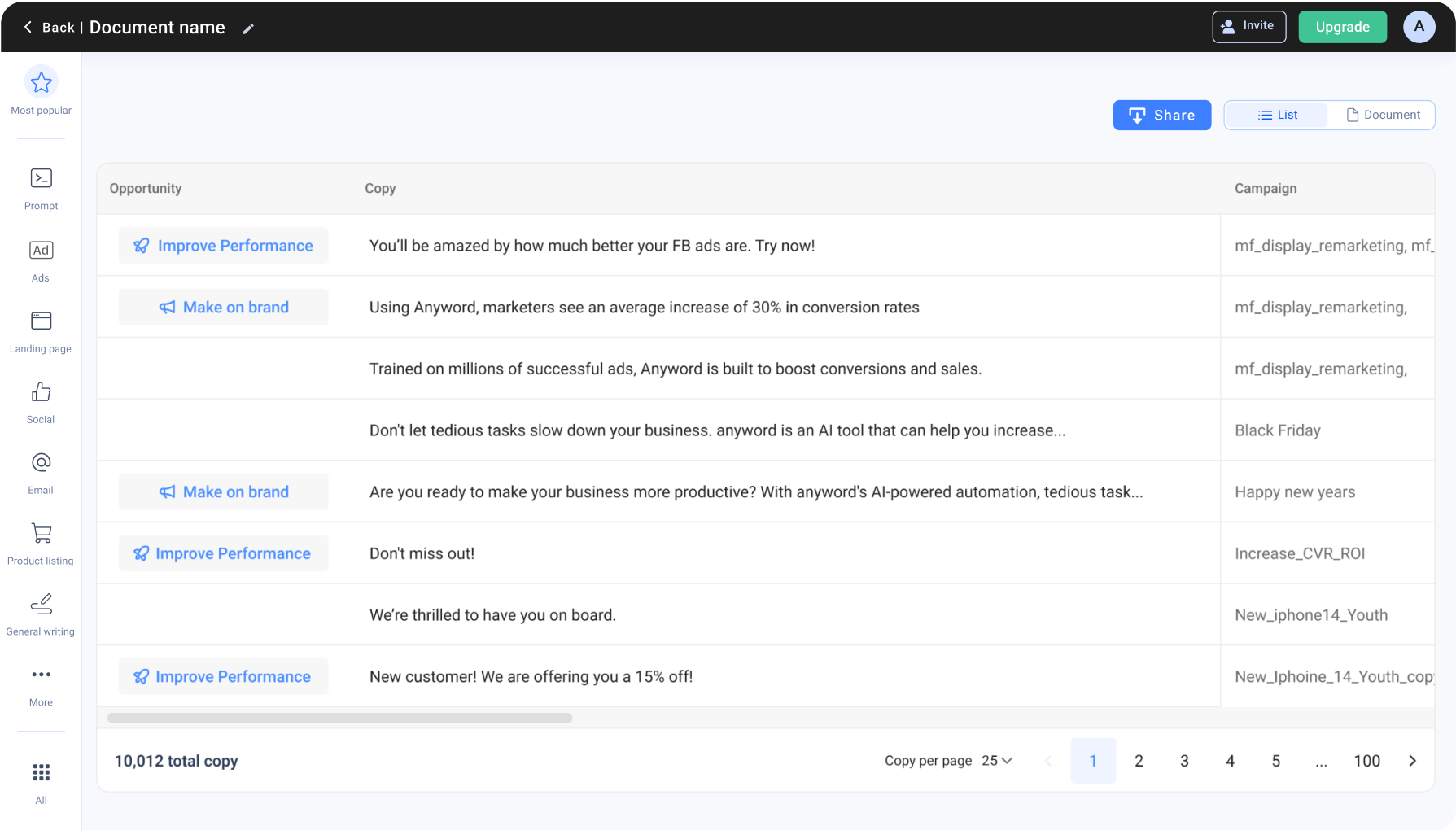Jump to page 100
The image size is (1456, 830).
[1366, 761]
